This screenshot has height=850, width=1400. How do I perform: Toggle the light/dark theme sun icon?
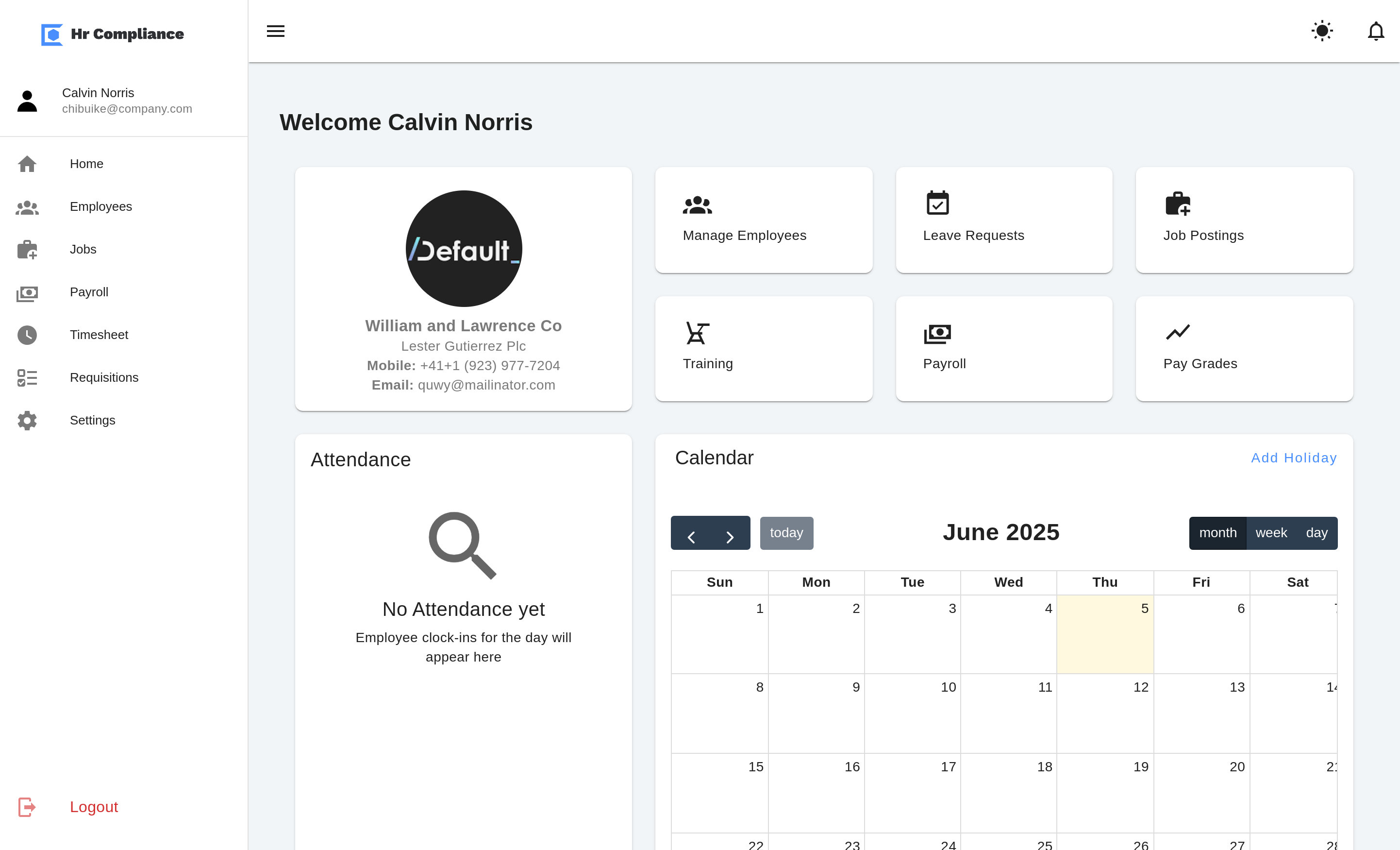click(1321, 31)
